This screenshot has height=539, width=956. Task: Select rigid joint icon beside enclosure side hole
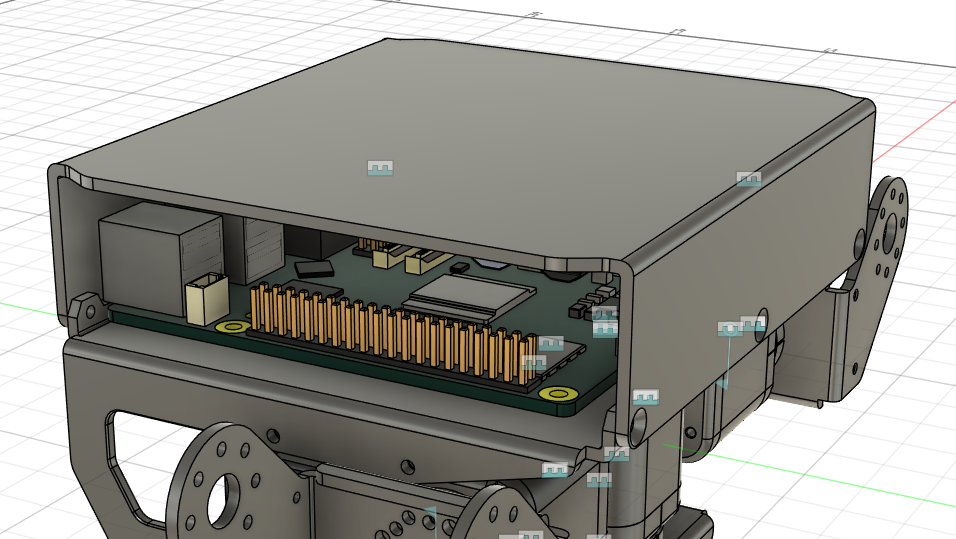(754, 323)
